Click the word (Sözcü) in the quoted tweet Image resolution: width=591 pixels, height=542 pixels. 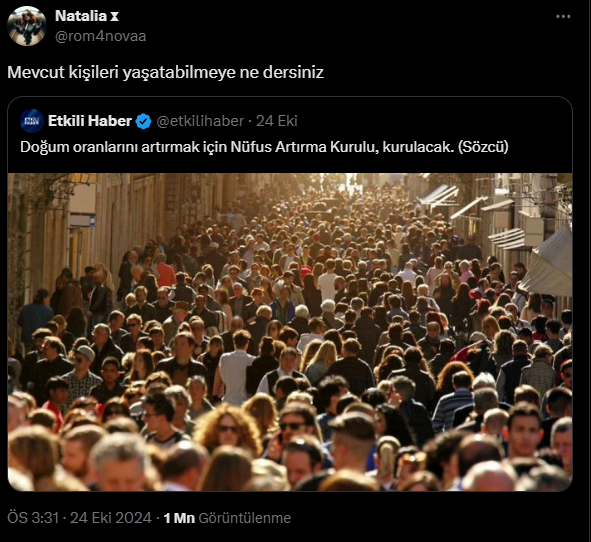coord(483,147)
